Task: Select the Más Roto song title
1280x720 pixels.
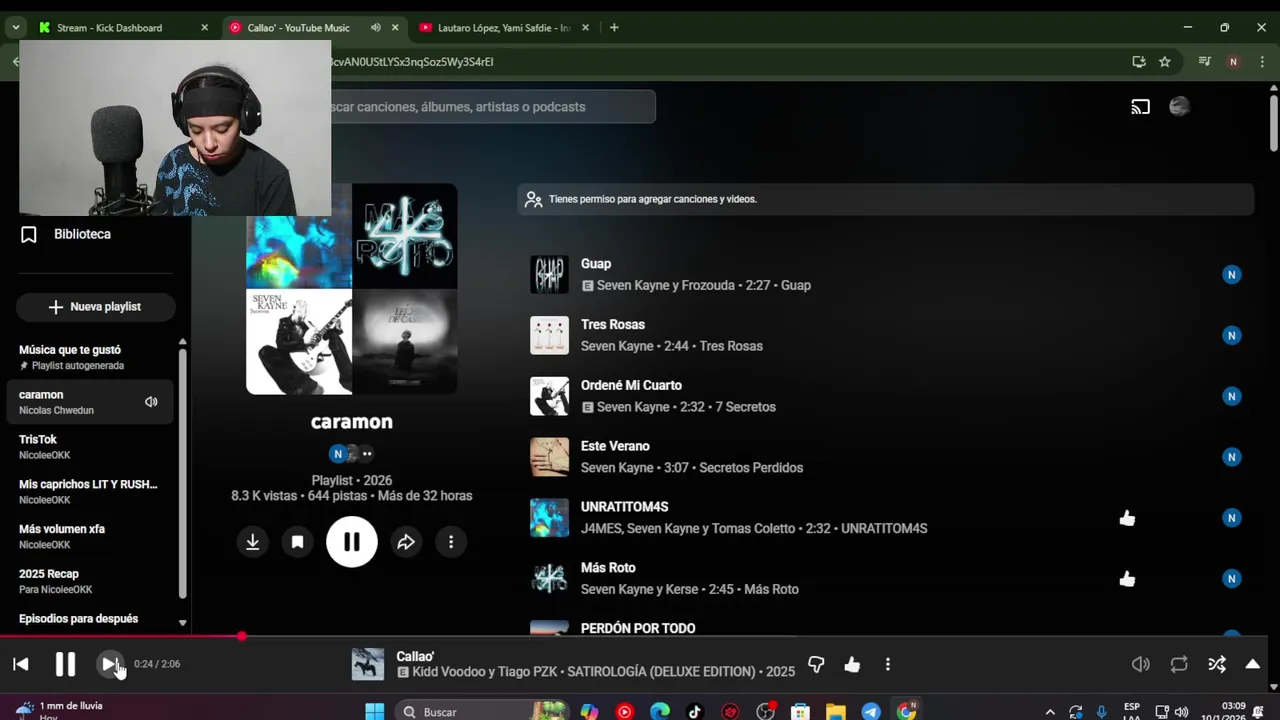Action: coord(608,568)
